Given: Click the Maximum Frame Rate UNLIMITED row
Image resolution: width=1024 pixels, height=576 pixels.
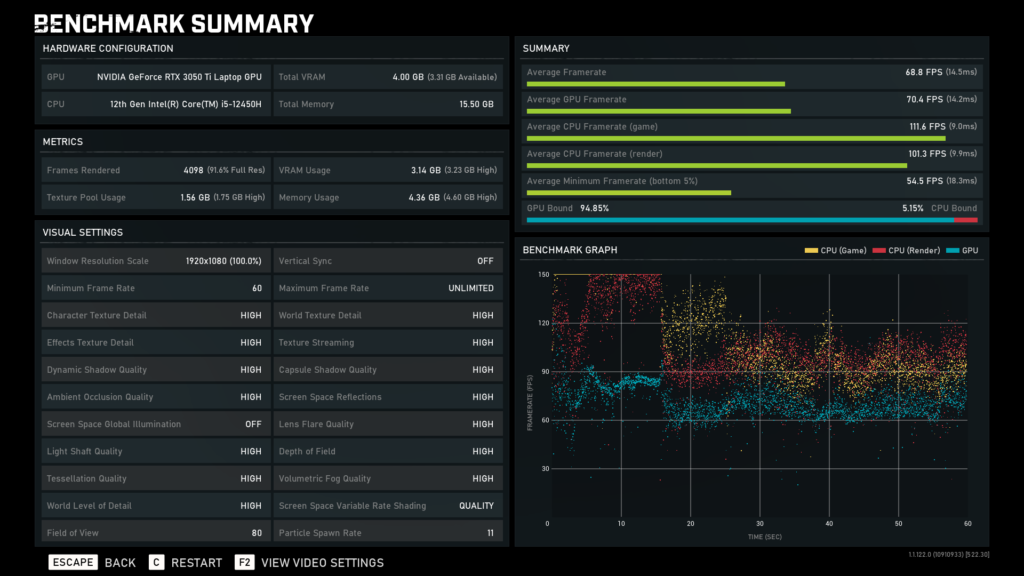Looking at the screenshot, I should pos(386,288).
